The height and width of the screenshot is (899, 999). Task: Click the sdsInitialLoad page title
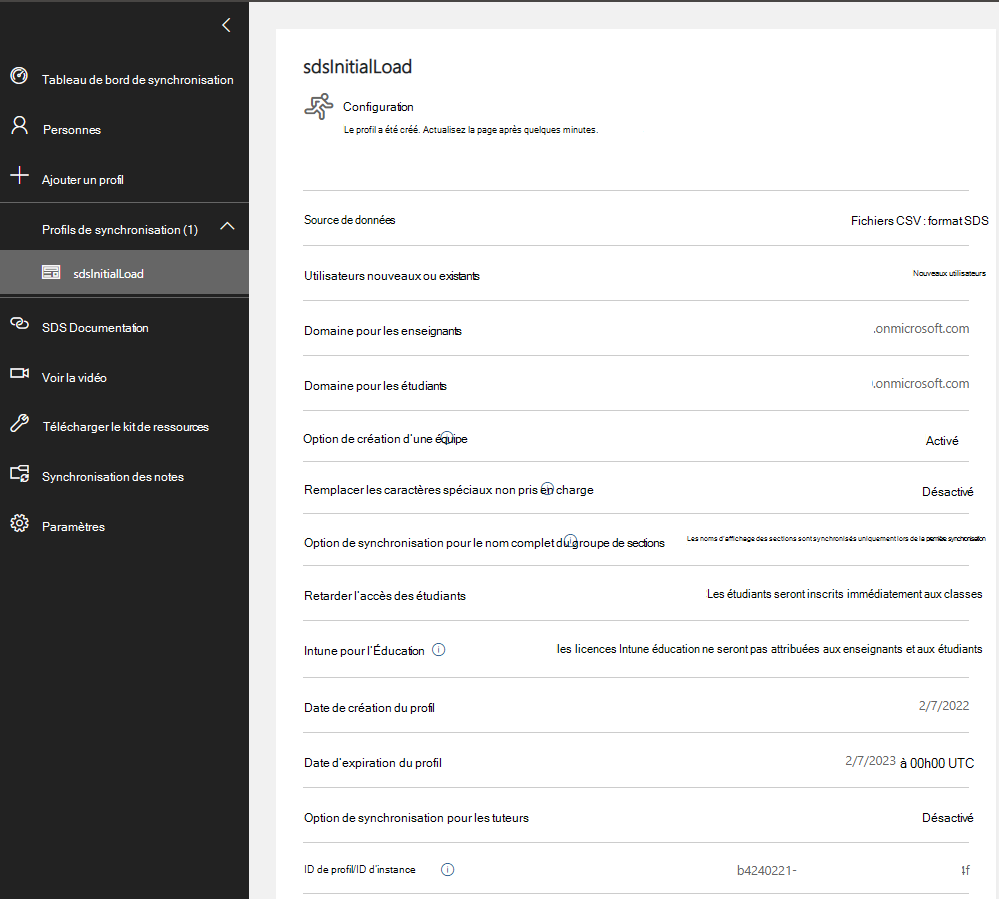point(358,67)
